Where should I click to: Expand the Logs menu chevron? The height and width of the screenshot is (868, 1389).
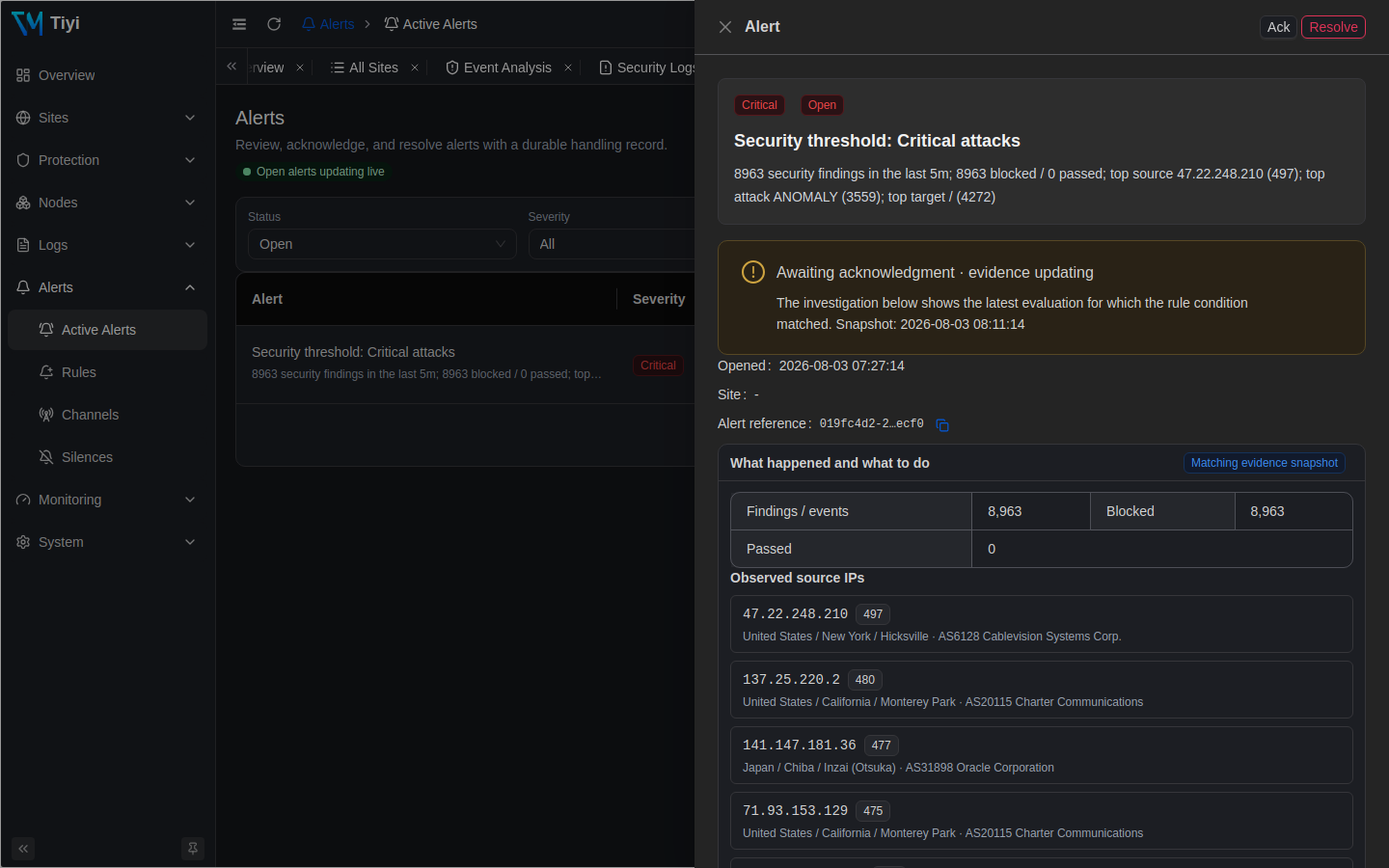[x=190, y=245]
